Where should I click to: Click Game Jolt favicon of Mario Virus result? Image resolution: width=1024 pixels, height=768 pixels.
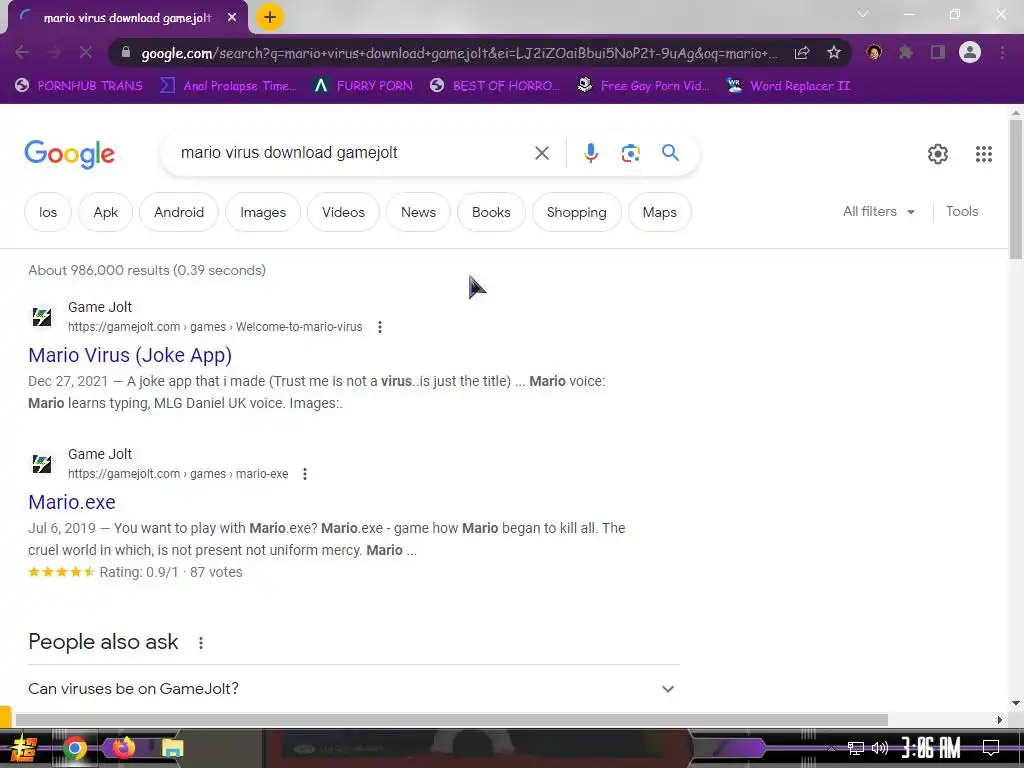coord(42,317)
